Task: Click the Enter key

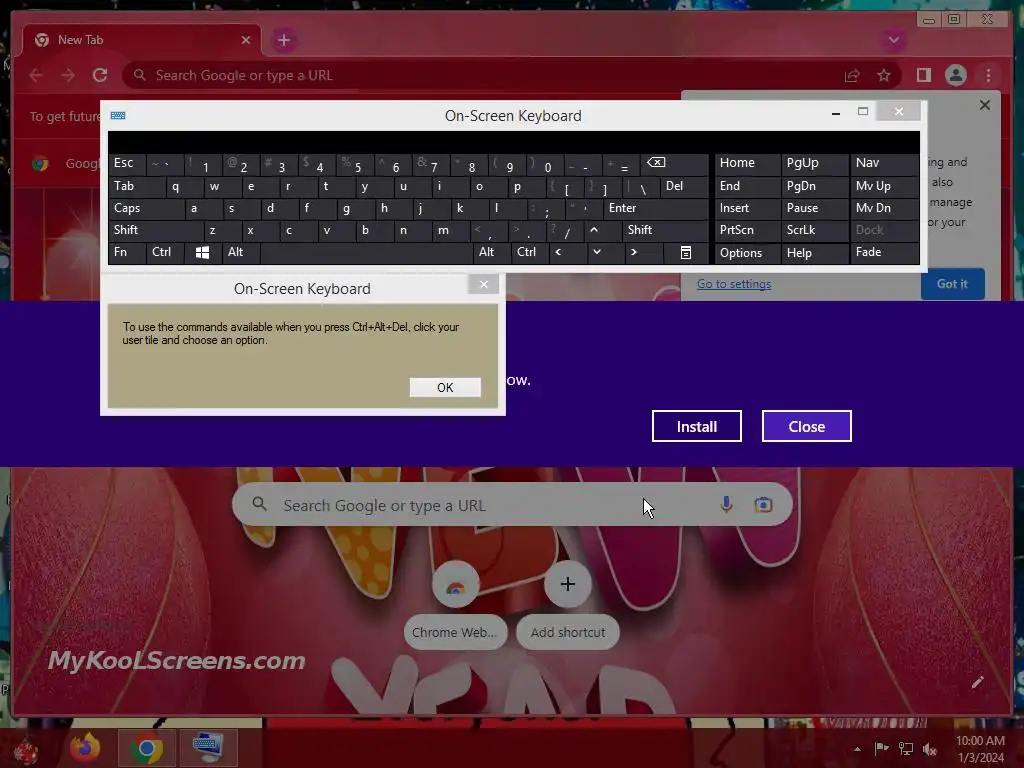Action: tap(656, 208)
